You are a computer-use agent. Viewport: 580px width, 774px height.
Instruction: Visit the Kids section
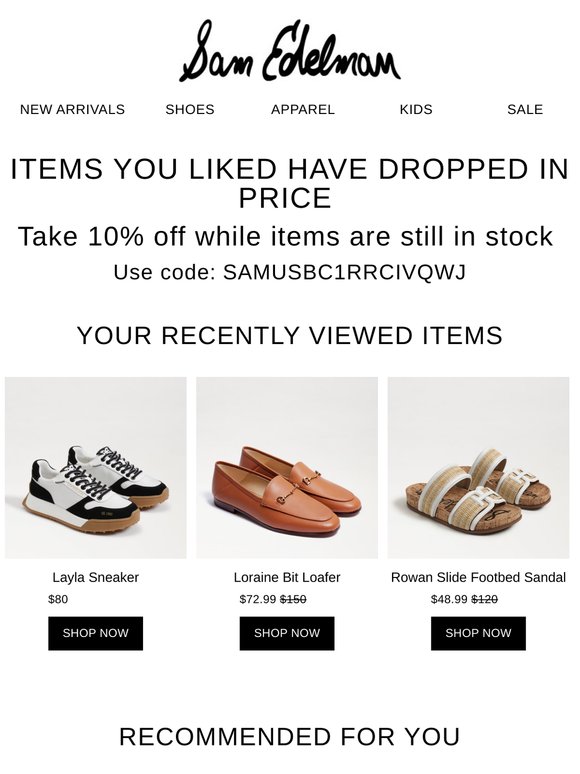(416, 110)
